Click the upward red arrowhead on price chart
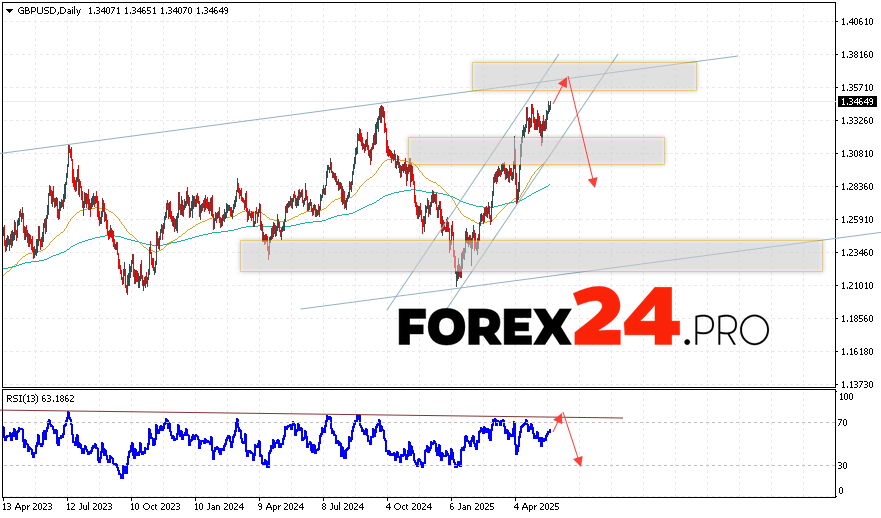The image size is (881, 518). 565,79
